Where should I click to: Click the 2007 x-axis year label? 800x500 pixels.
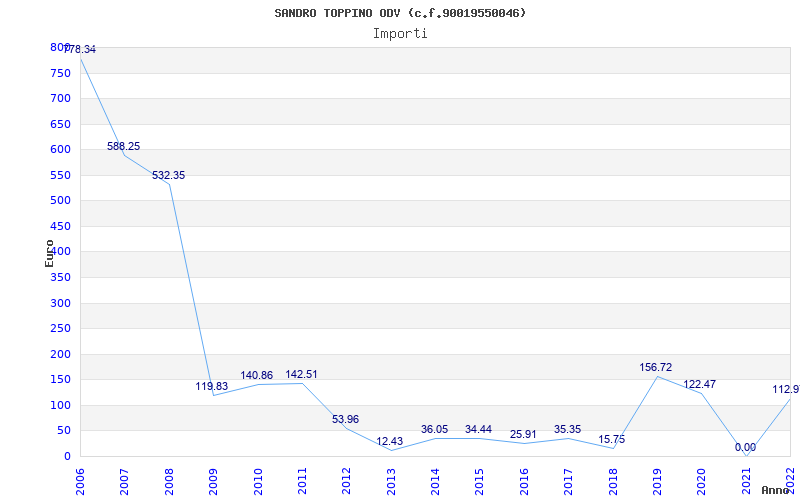(x=125, y=482)
